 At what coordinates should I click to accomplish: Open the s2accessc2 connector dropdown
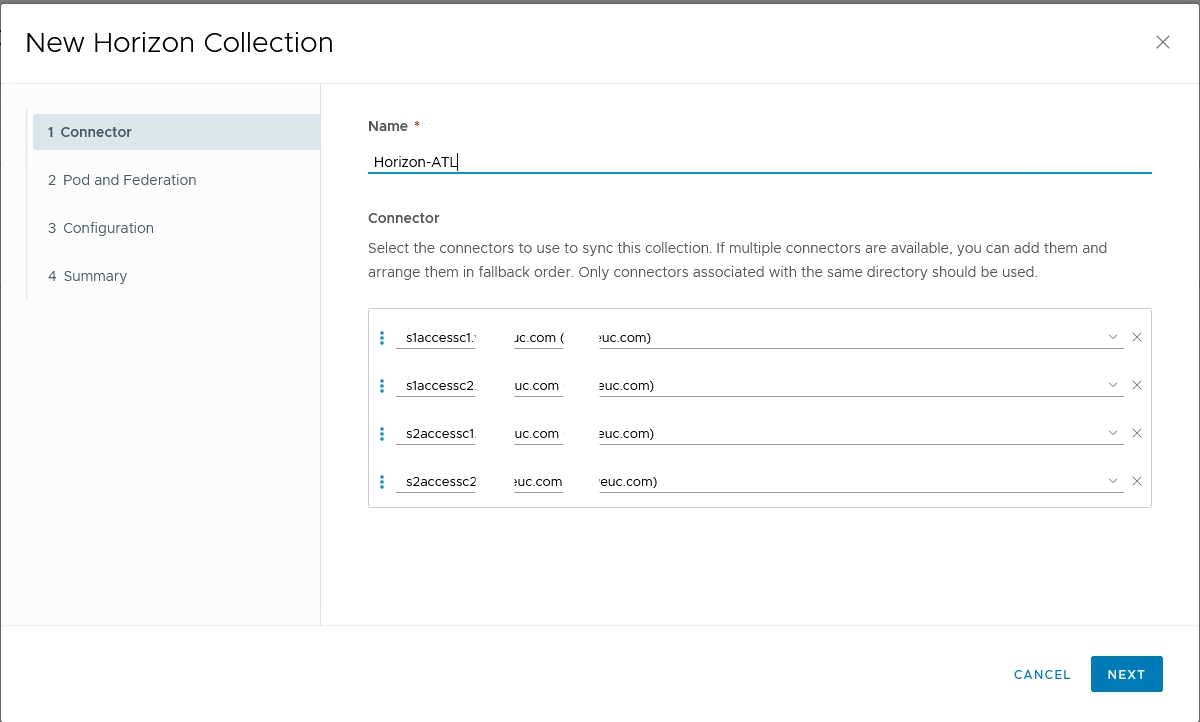1113,482
